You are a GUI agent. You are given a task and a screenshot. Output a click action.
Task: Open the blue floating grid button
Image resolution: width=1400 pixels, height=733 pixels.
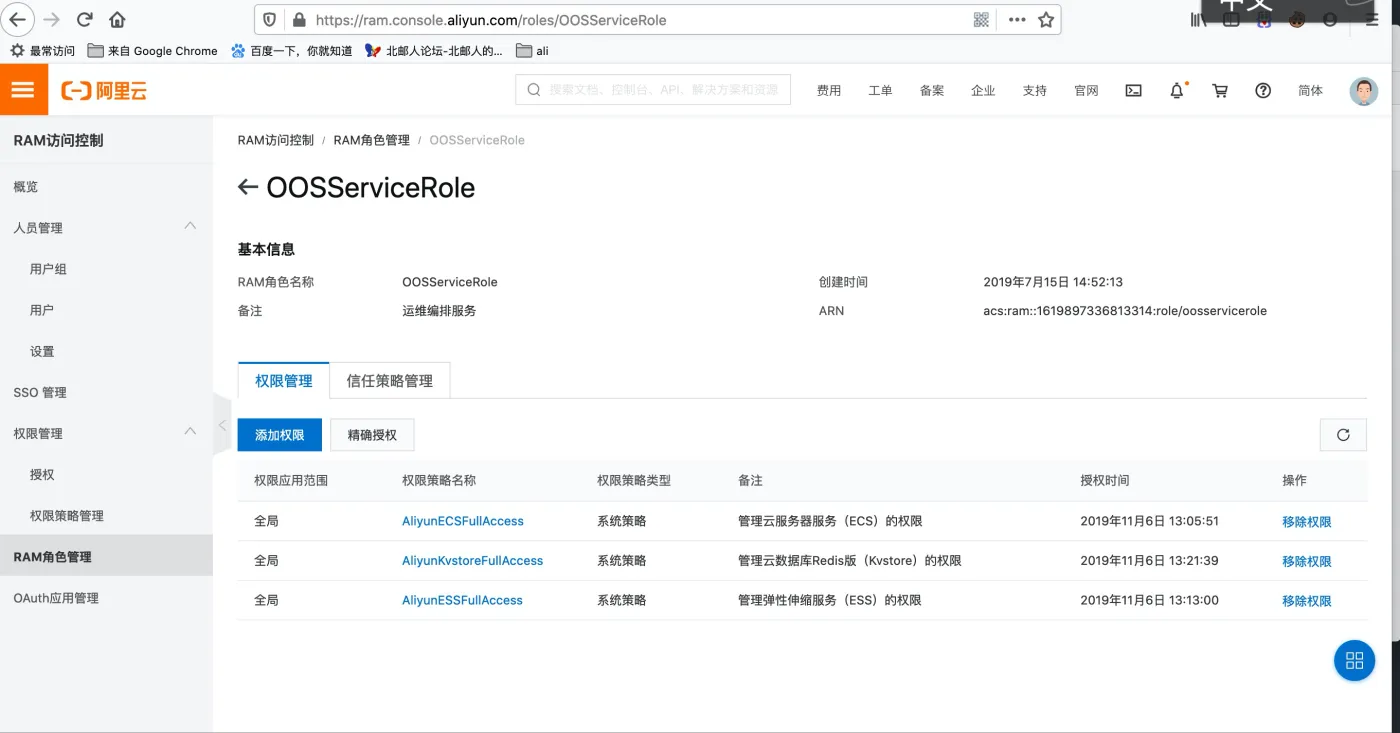pyautogui.click(x=1355, y=660)
